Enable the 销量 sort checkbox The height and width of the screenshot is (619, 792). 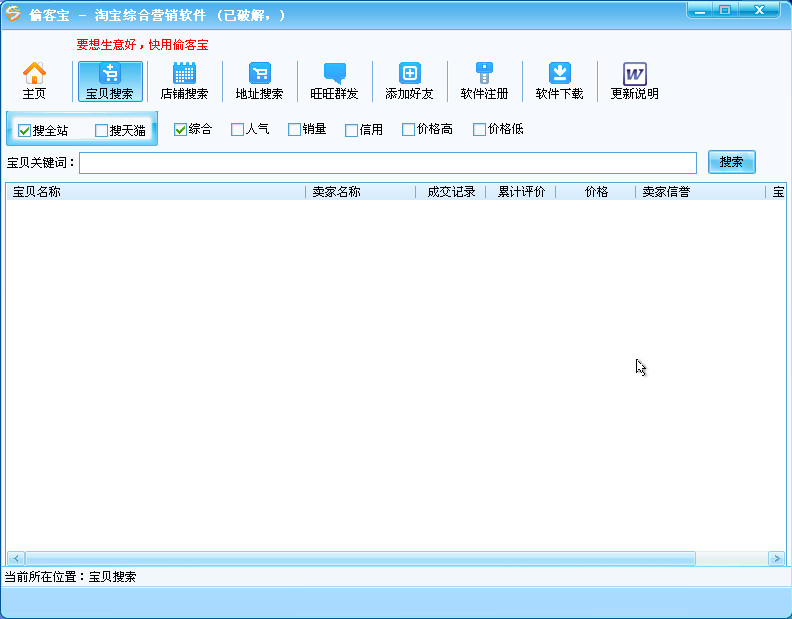click(x=294, y=130)
